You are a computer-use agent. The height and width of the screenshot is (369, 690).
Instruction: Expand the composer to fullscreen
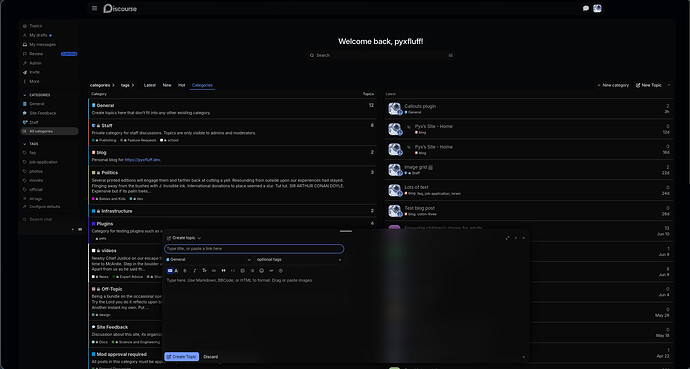pos(507,238)
